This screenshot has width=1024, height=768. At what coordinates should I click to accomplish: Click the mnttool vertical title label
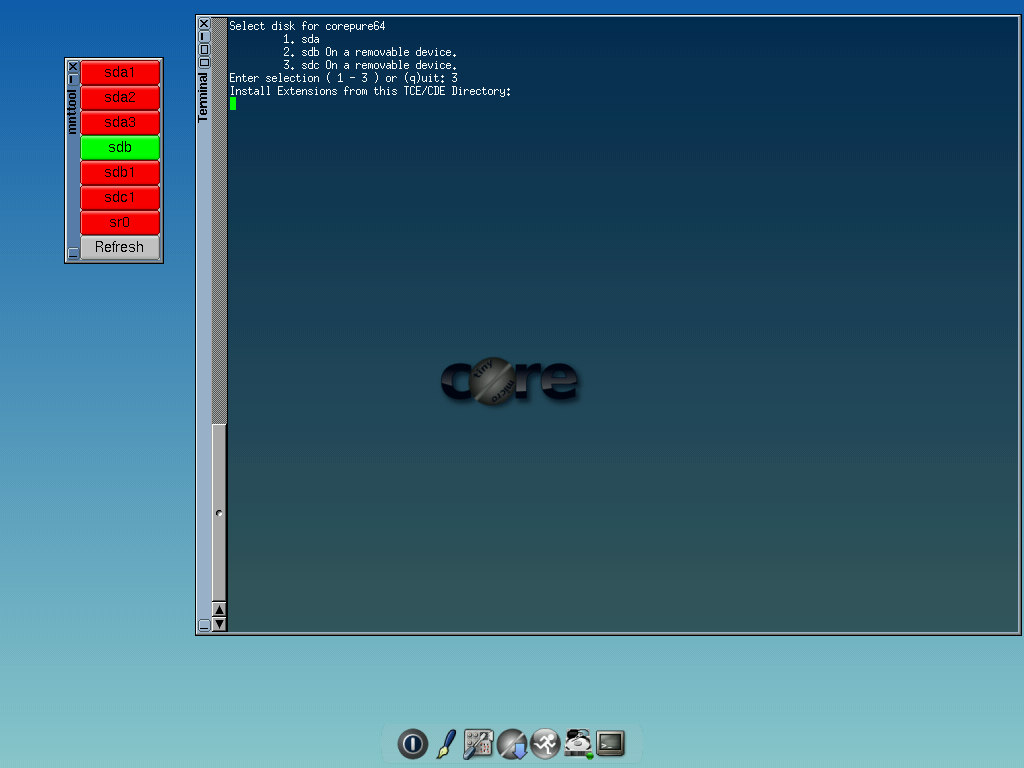pos(72,112)
